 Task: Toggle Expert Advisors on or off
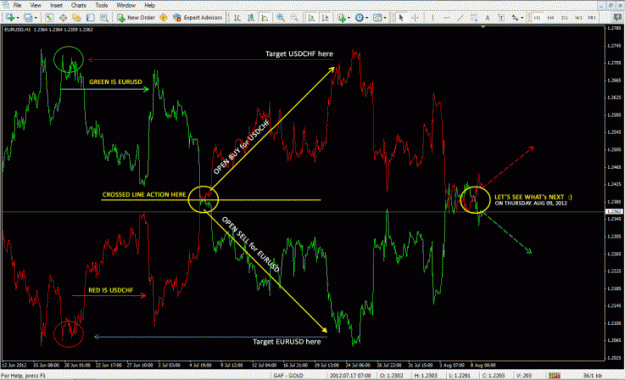[197, 18]
